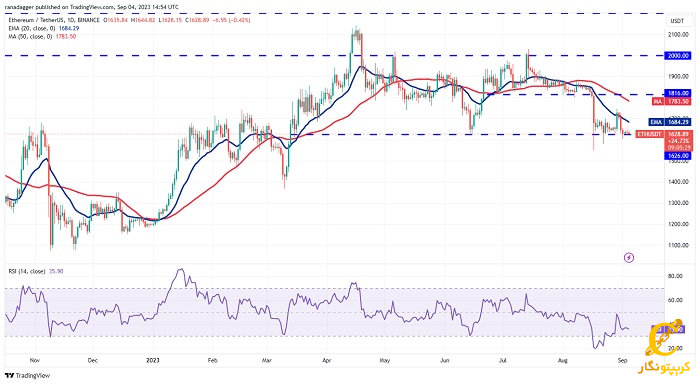Viewport: 700px width, 384px height.
Task: Click the blue 1626.00 level label
Action: coord(679,156)
